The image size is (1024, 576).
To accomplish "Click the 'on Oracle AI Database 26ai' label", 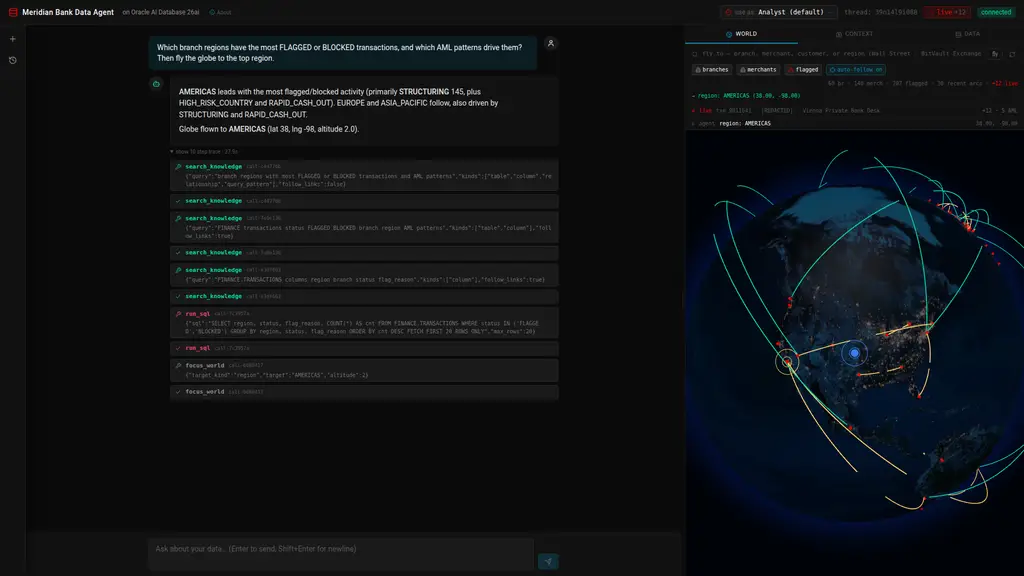I will pyautogui.click(x=161, y=12).
